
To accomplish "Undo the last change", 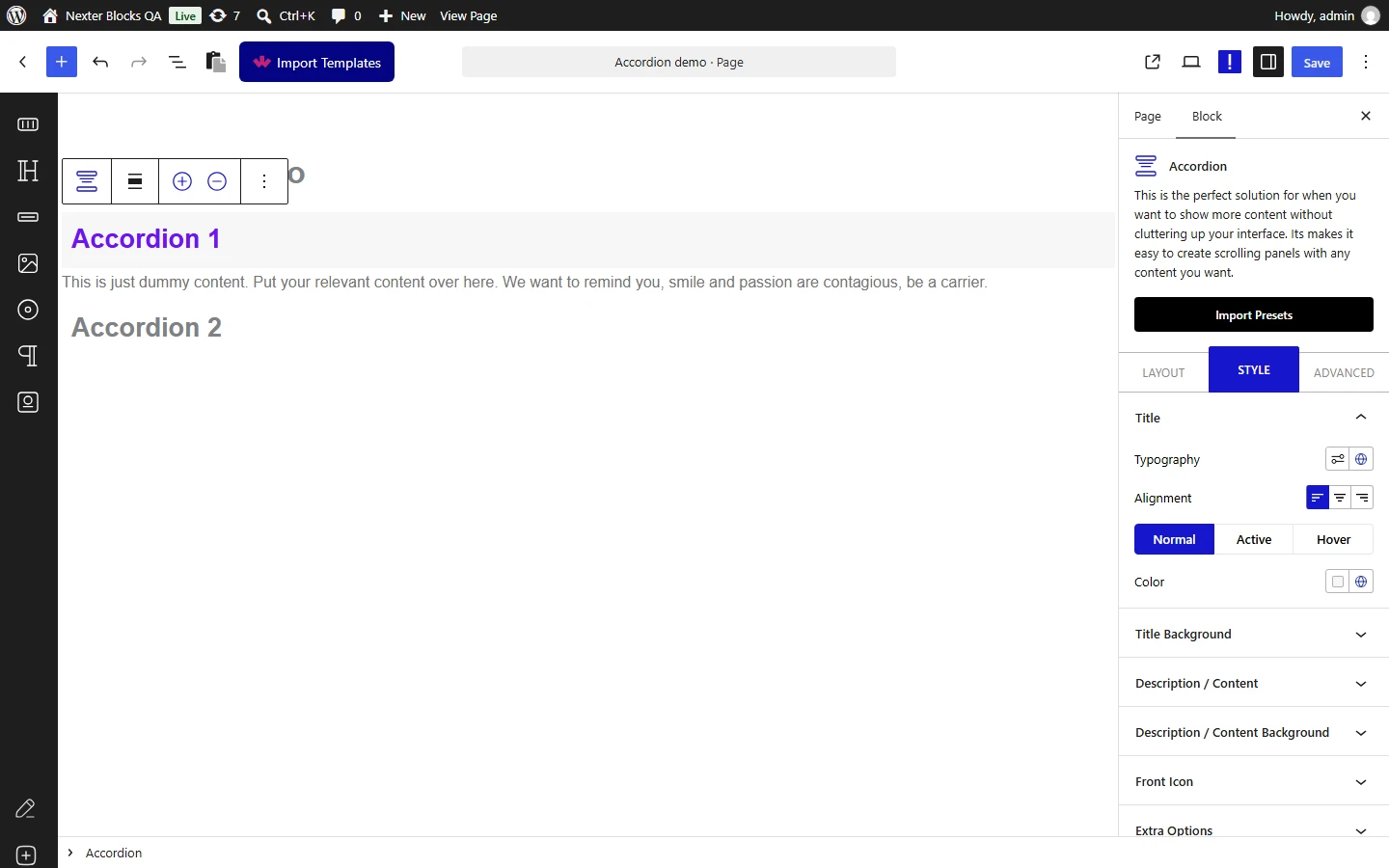I will coord(100,62).
